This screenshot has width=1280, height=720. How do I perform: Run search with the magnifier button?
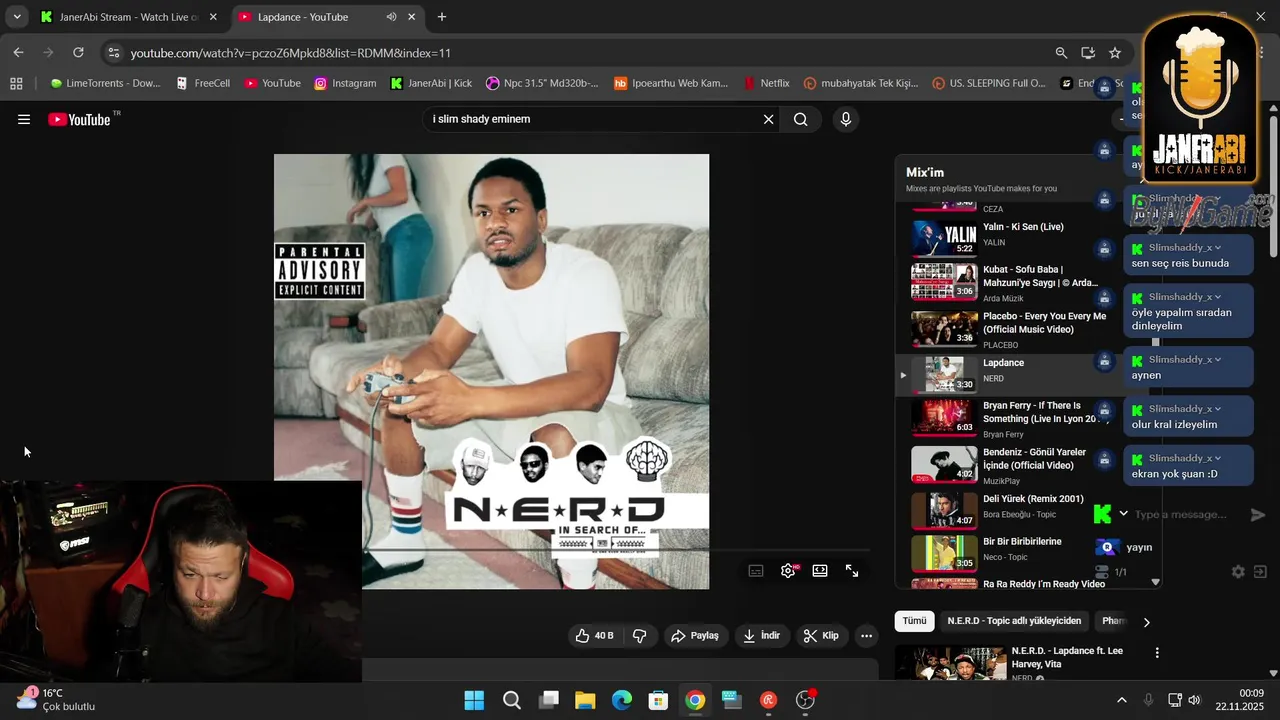801,119
